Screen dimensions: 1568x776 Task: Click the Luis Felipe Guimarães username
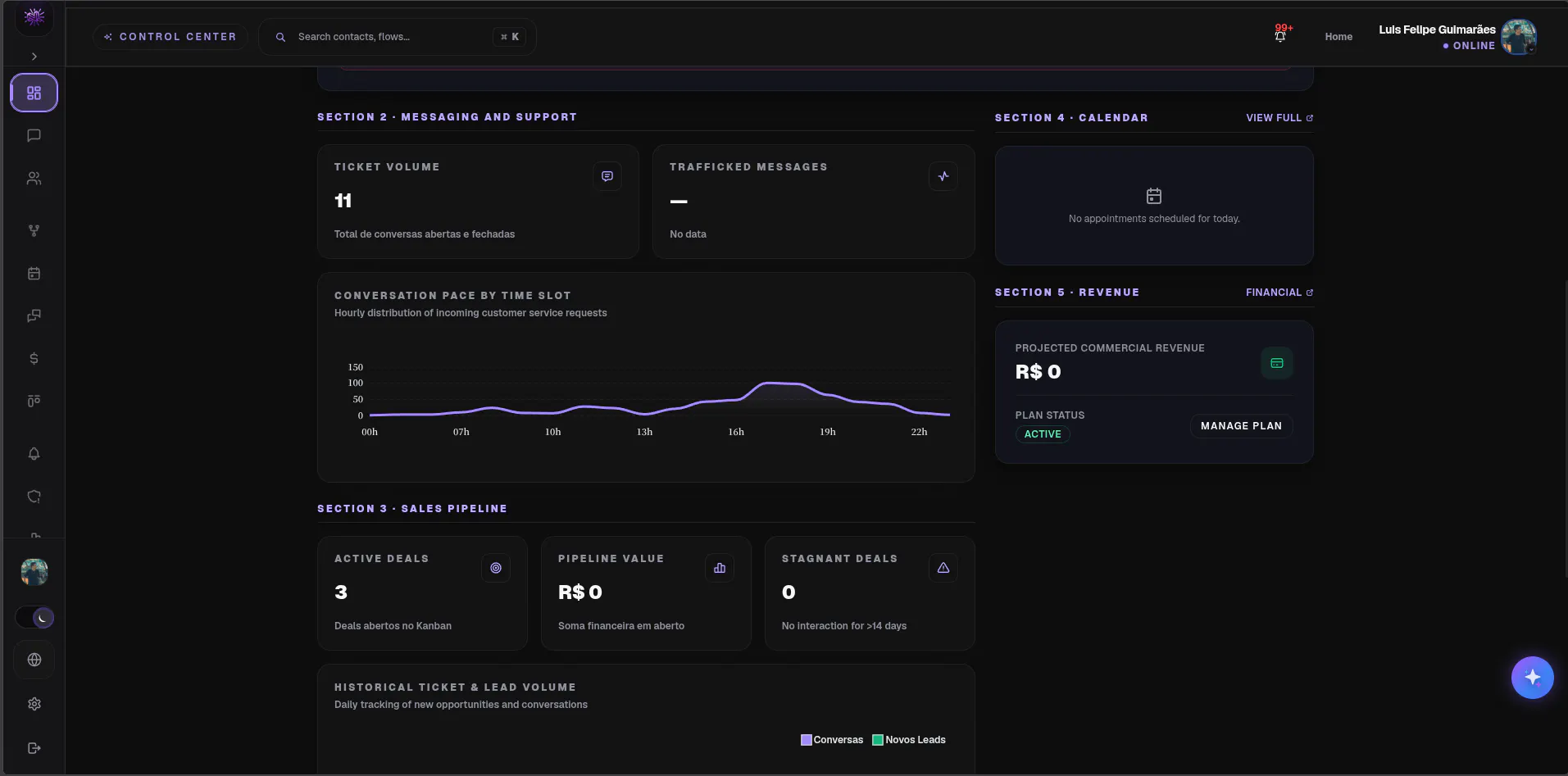1437,29
